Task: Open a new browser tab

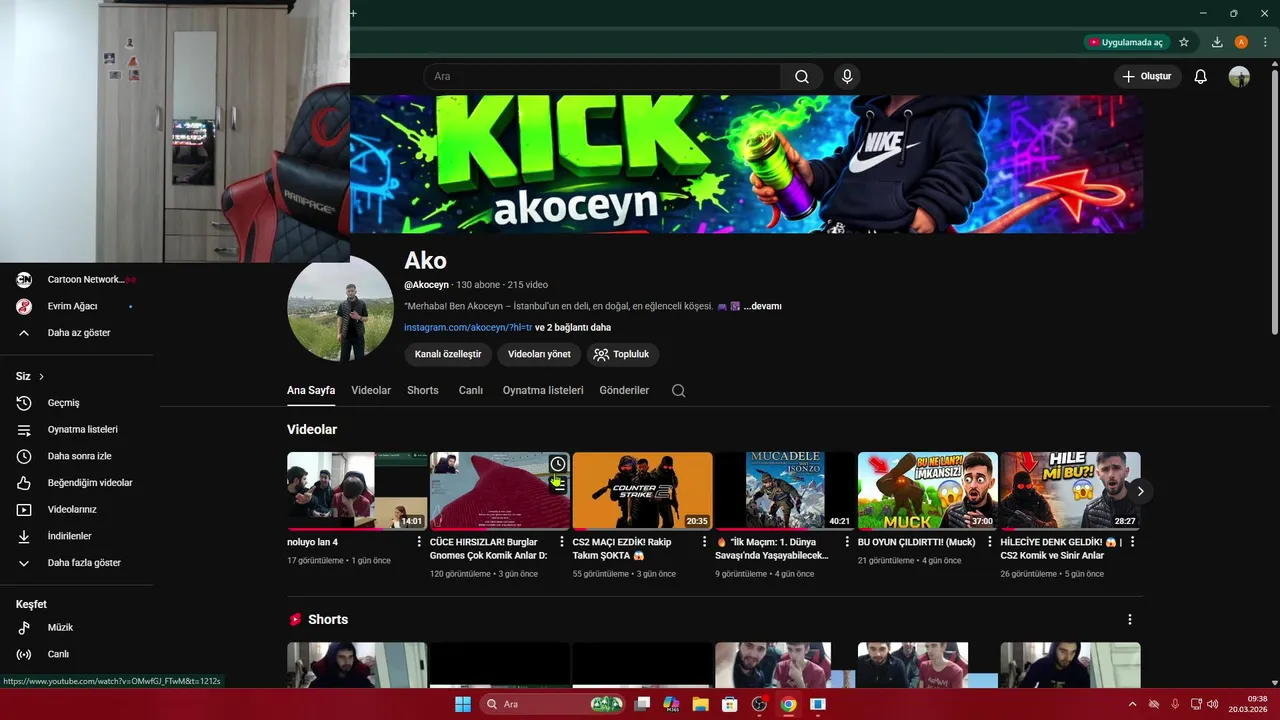Action: pyautogui.click(x=353, y=13)
